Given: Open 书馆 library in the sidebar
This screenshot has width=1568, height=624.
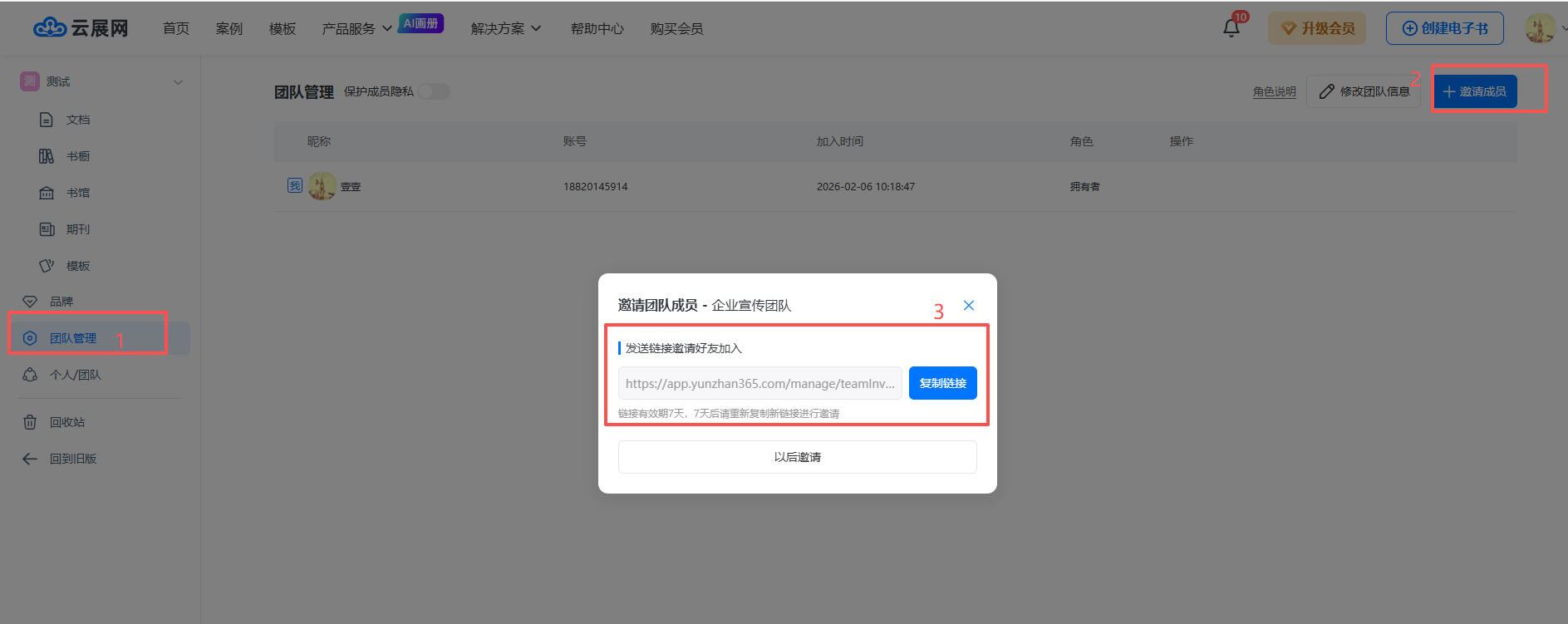Looking at the screenshot, I should pos(77,193).
